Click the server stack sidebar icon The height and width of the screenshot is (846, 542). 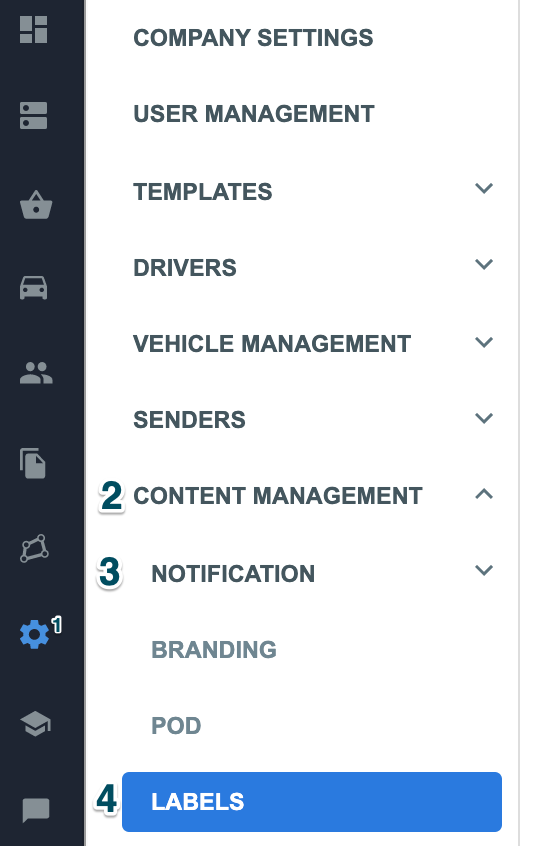[33, 115]
